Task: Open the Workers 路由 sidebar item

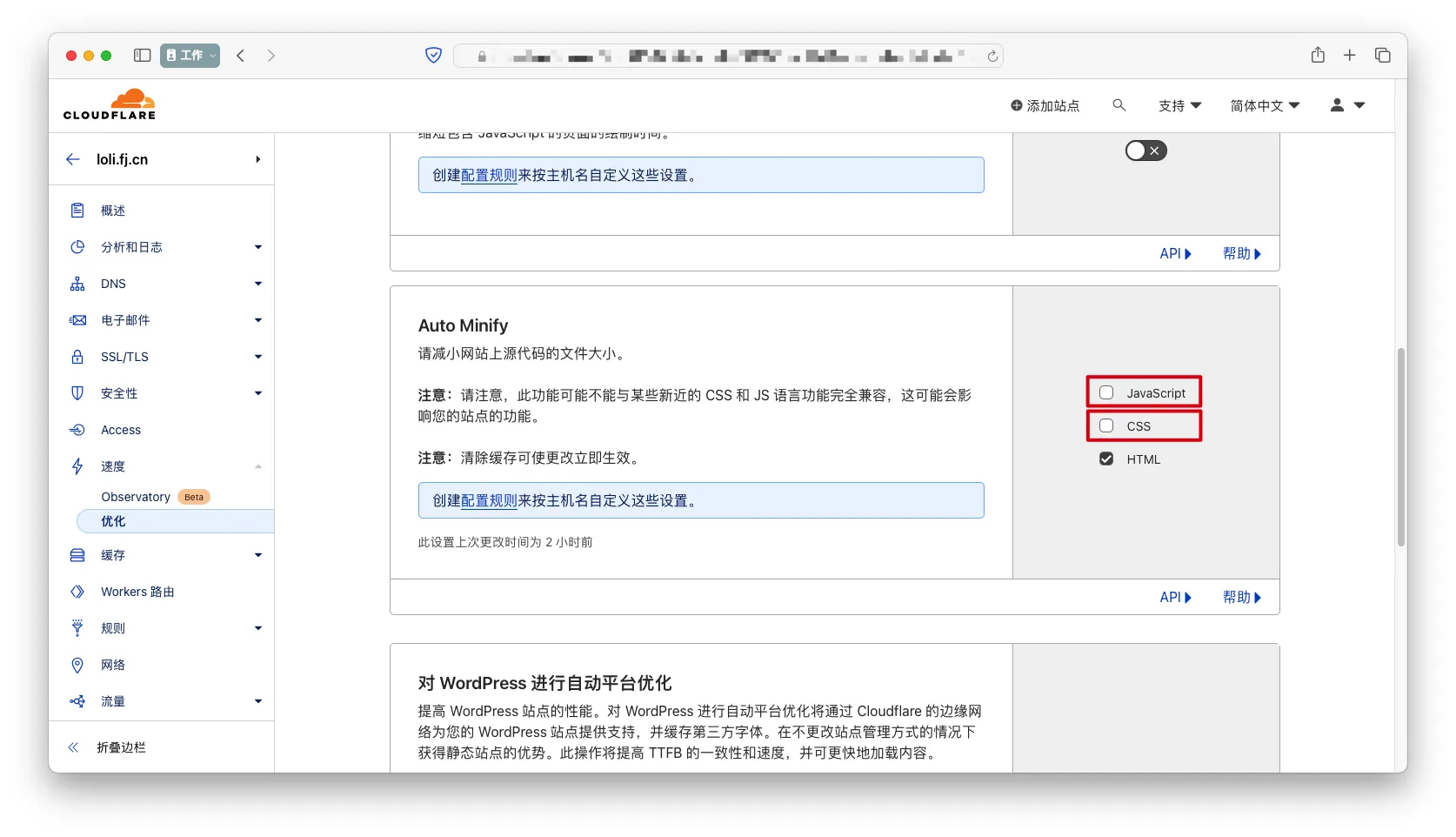Action: tap(137, 592)
